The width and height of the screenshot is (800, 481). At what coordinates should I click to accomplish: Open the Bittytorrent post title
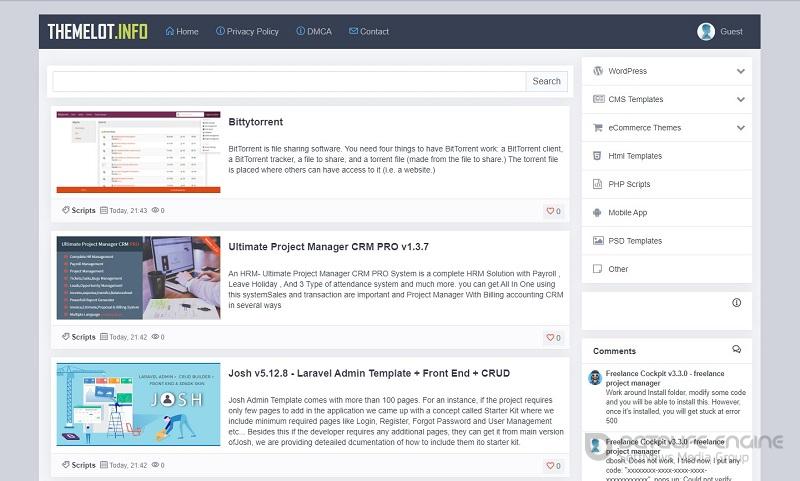tap(256, 122)
